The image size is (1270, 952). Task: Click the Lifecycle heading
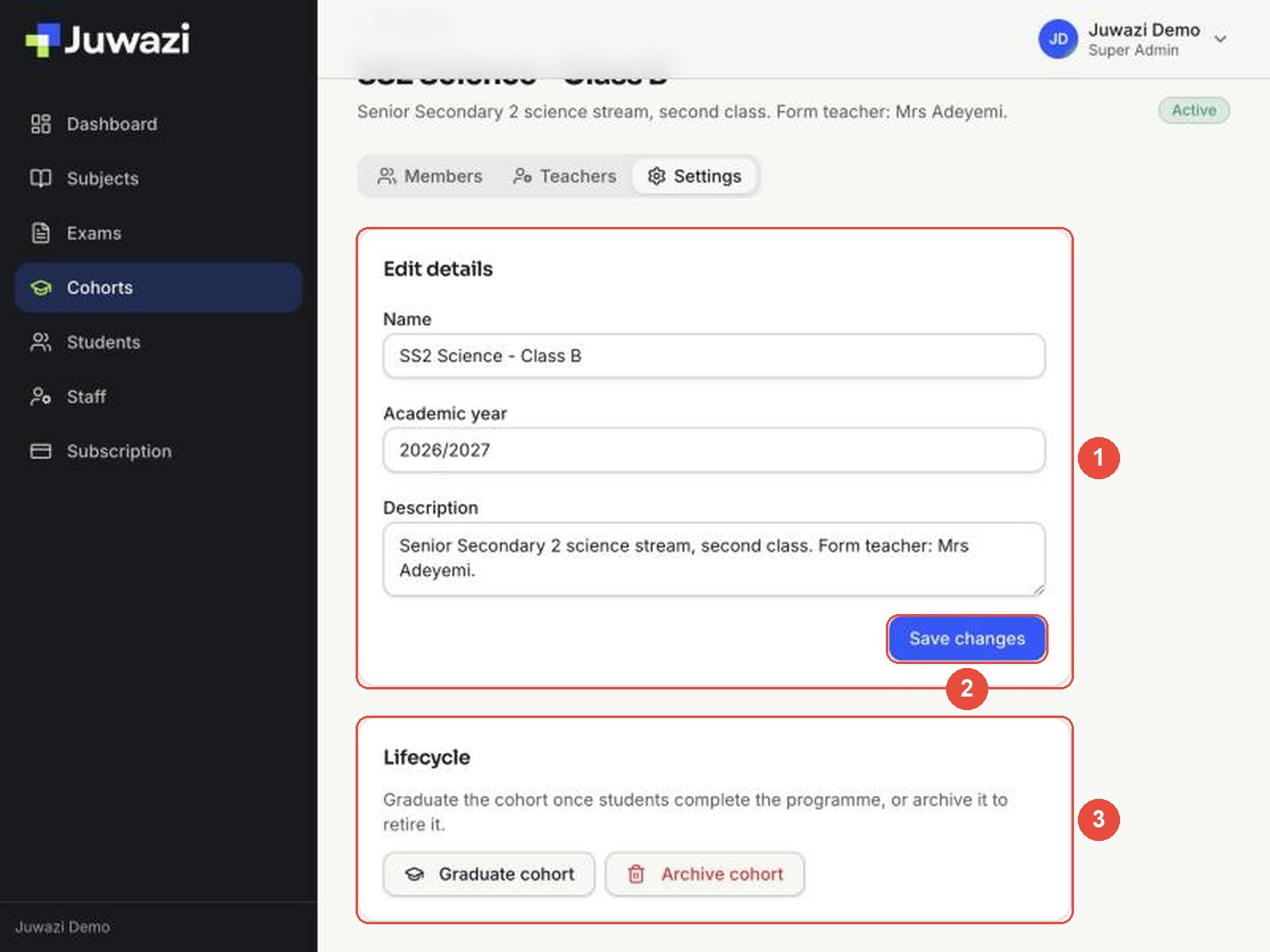click(427, 758)
